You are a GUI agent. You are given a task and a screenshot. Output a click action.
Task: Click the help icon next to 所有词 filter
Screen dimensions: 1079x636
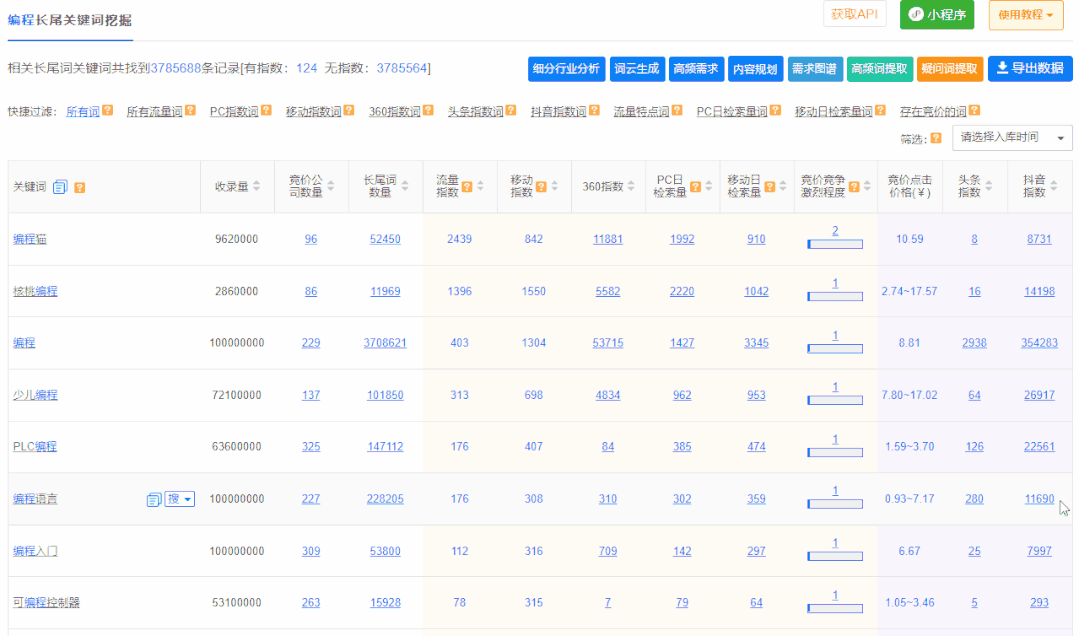click(x=107, y=110)
